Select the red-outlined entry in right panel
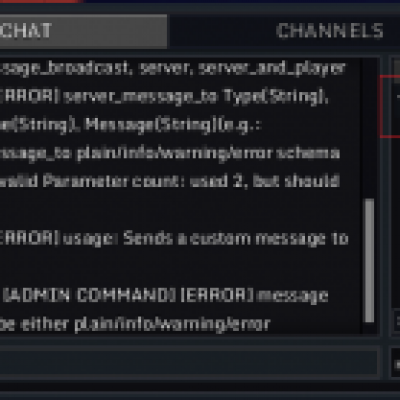400x400 pixels. point(390,106)
